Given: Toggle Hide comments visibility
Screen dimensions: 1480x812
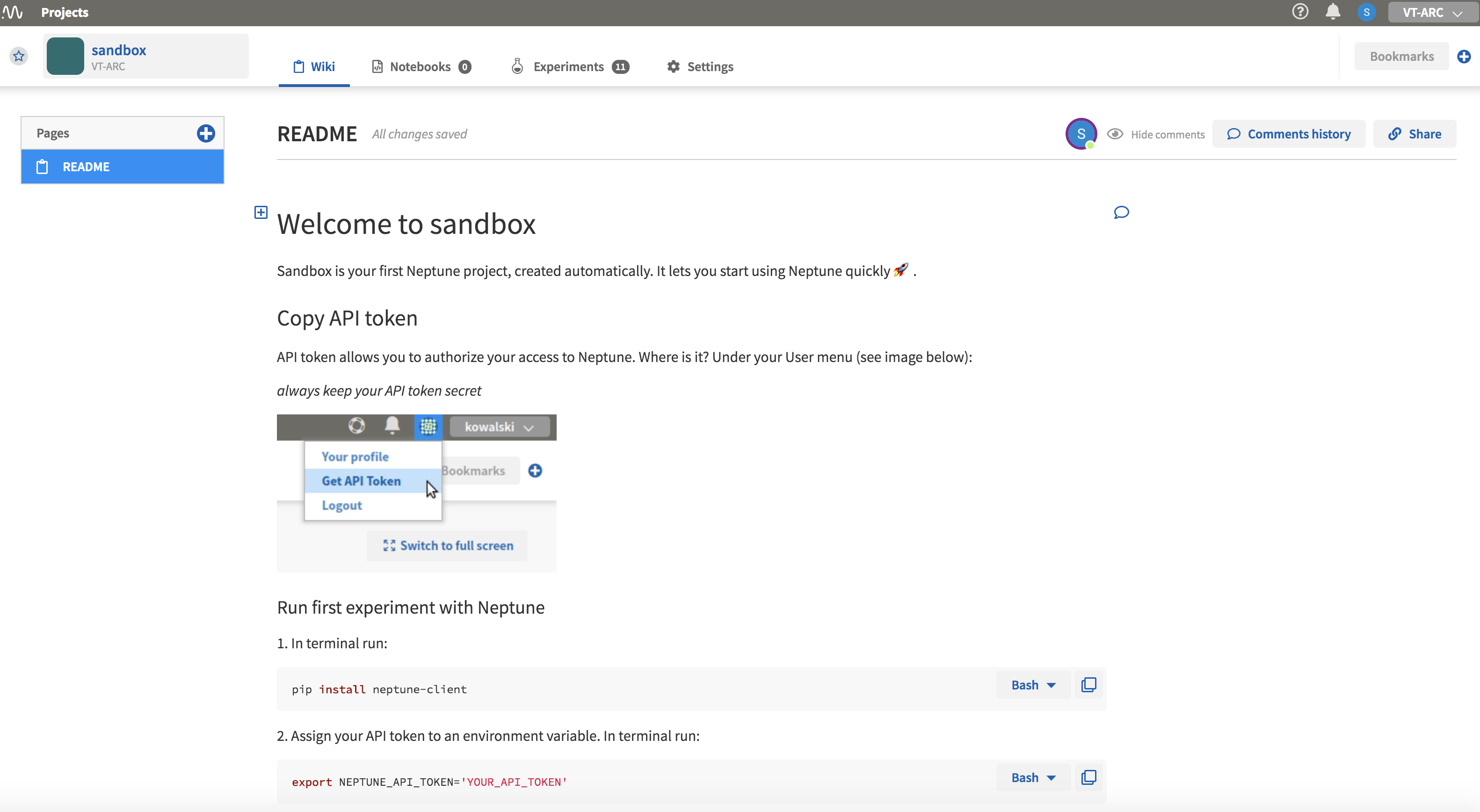Looking at the screenshot, I should [1156, 134].
